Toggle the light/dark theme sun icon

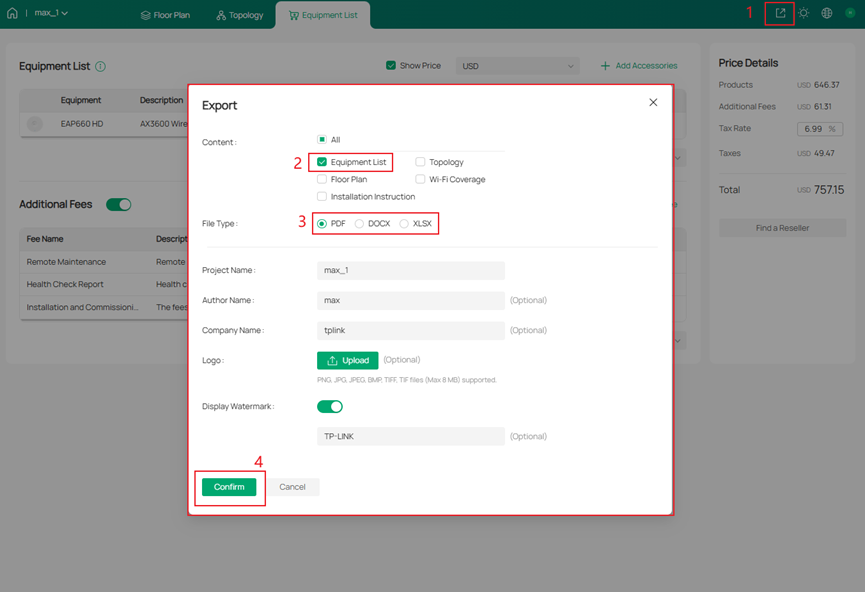pos(804,13)
